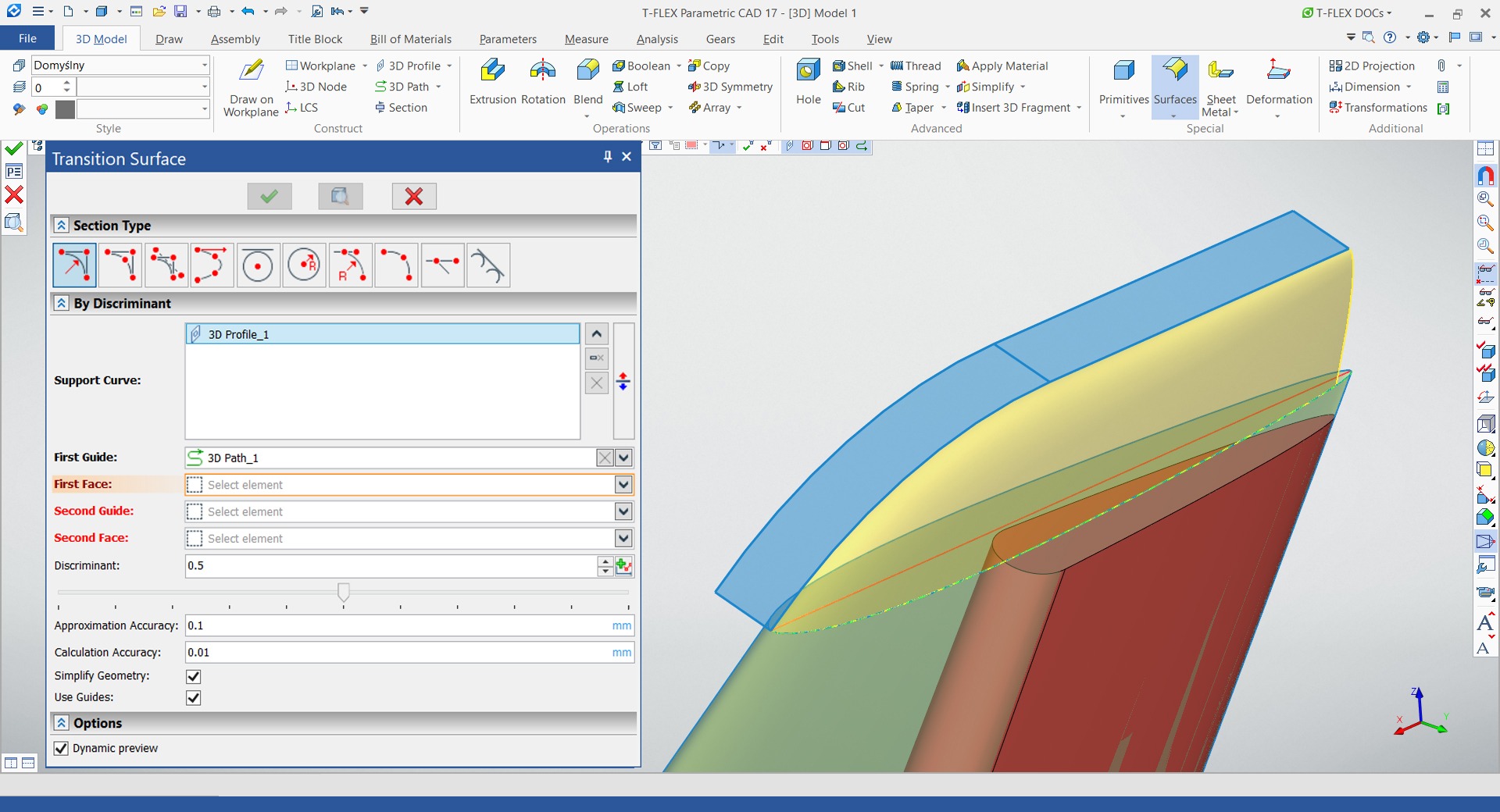Switch to the Title Block tab
The height and width of the screenshot is (812, 1500).
315,39
